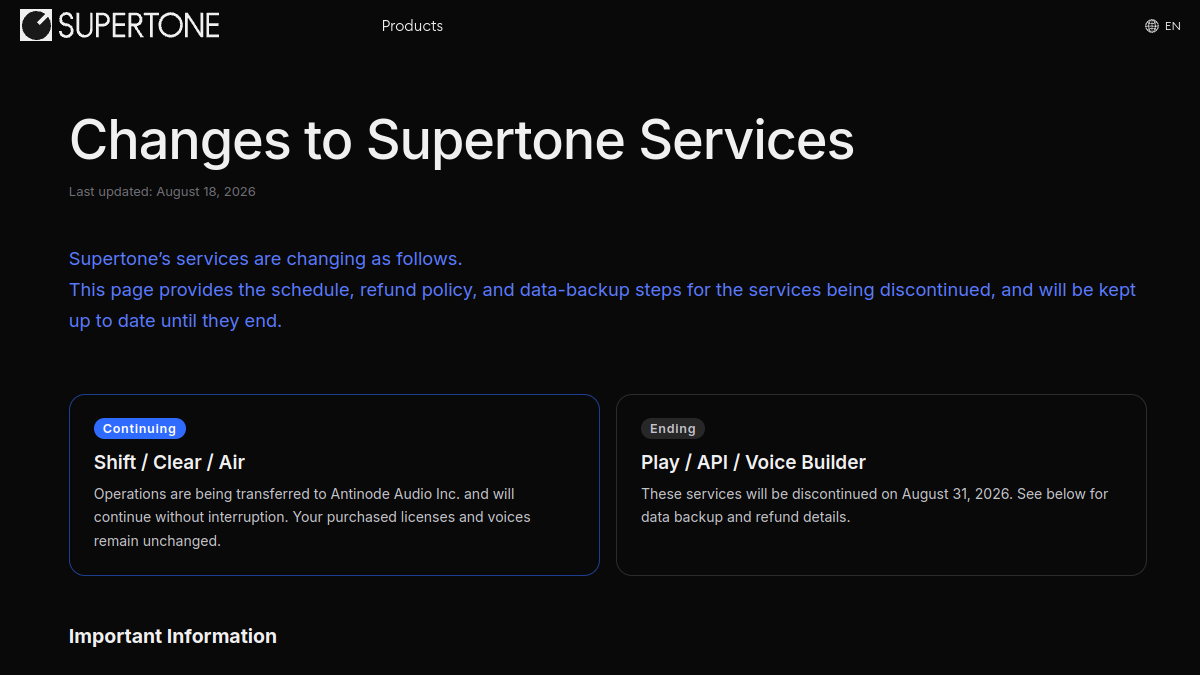Select the Play / API / Voice Builder heading

click(753, 462)
